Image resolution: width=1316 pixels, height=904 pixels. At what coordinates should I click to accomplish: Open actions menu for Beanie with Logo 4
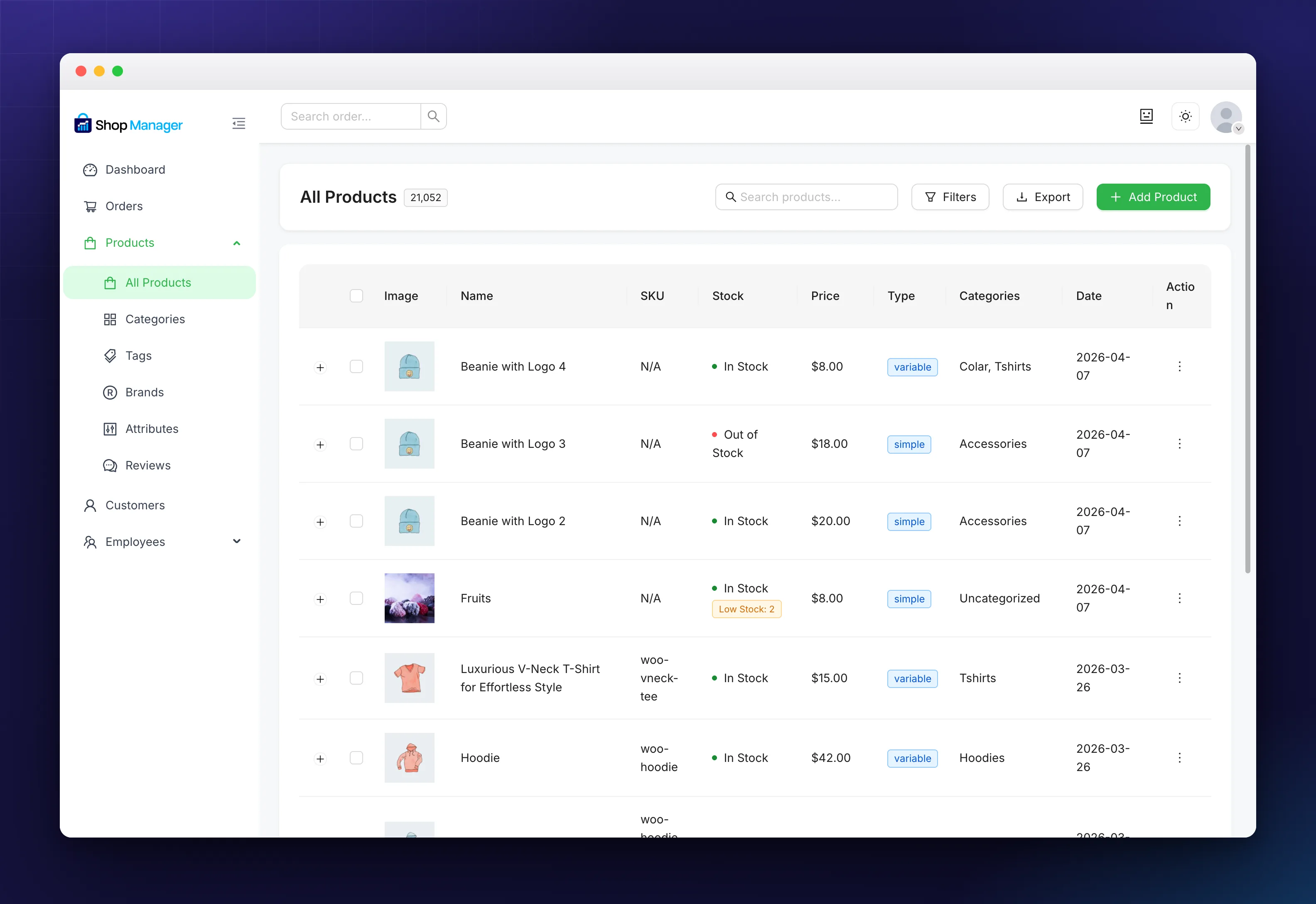pyautogui.click(x=1179, y=367)
